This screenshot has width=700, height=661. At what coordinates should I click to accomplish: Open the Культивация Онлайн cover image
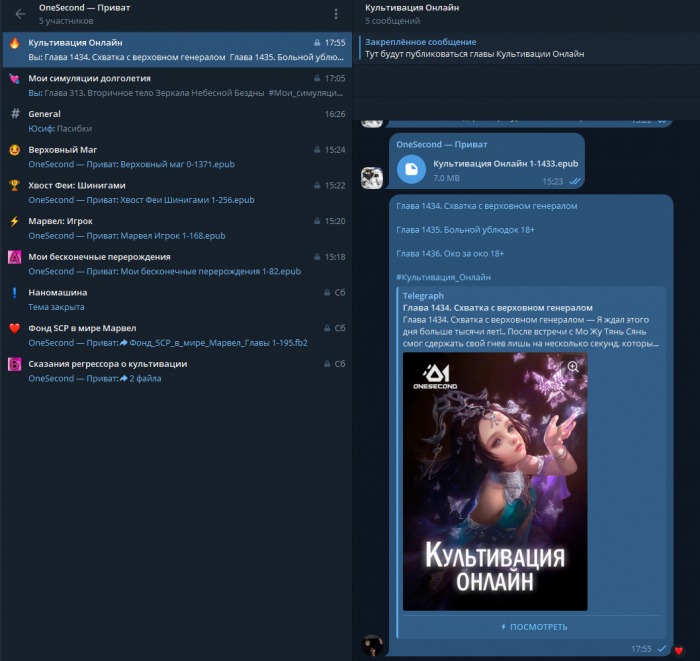tap(495, 481)
